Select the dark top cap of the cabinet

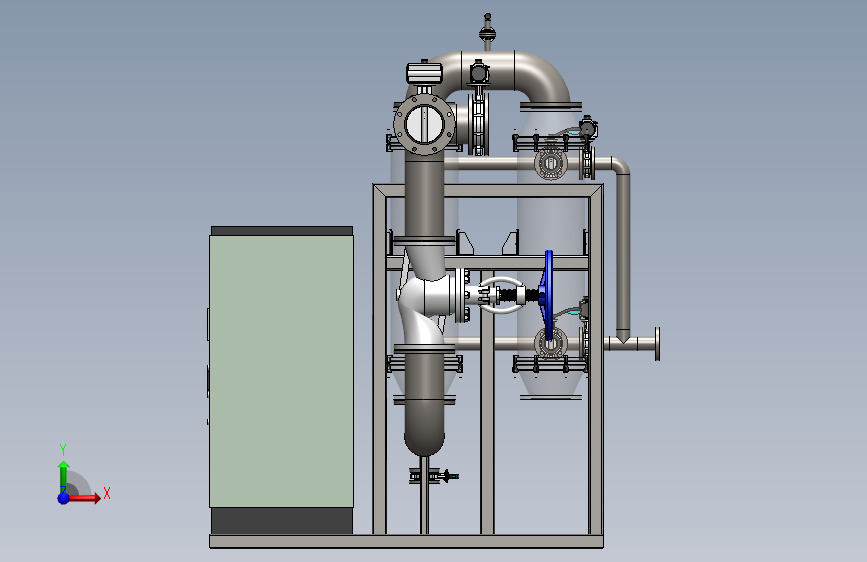281,230
